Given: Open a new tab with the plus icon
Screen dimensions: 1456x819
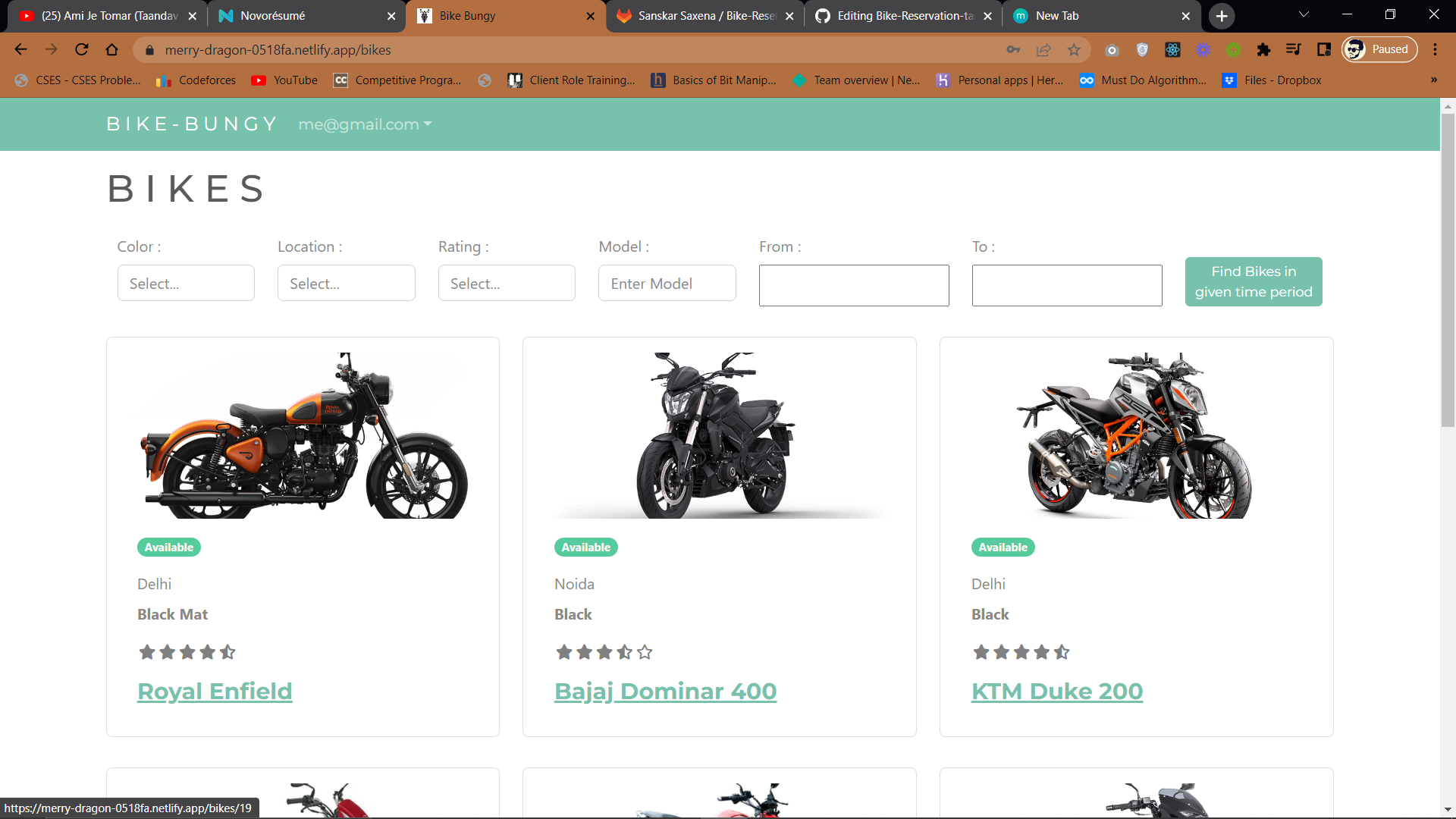Looking at the screenshot, I should click(x=1221, y=16).
